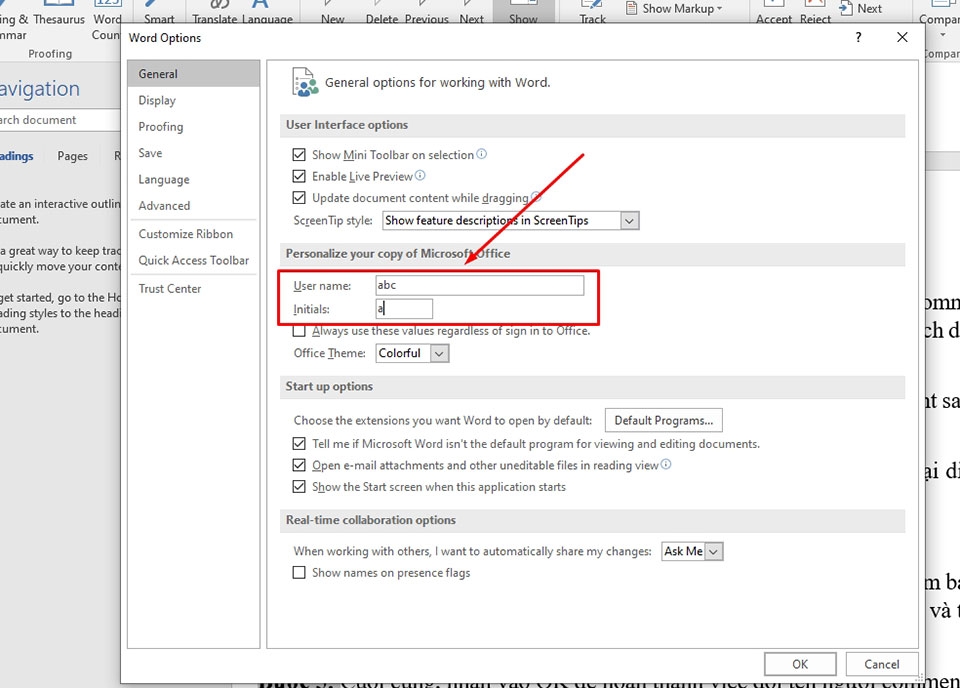Open Quick Access Toolbar settings

point(193,260)
